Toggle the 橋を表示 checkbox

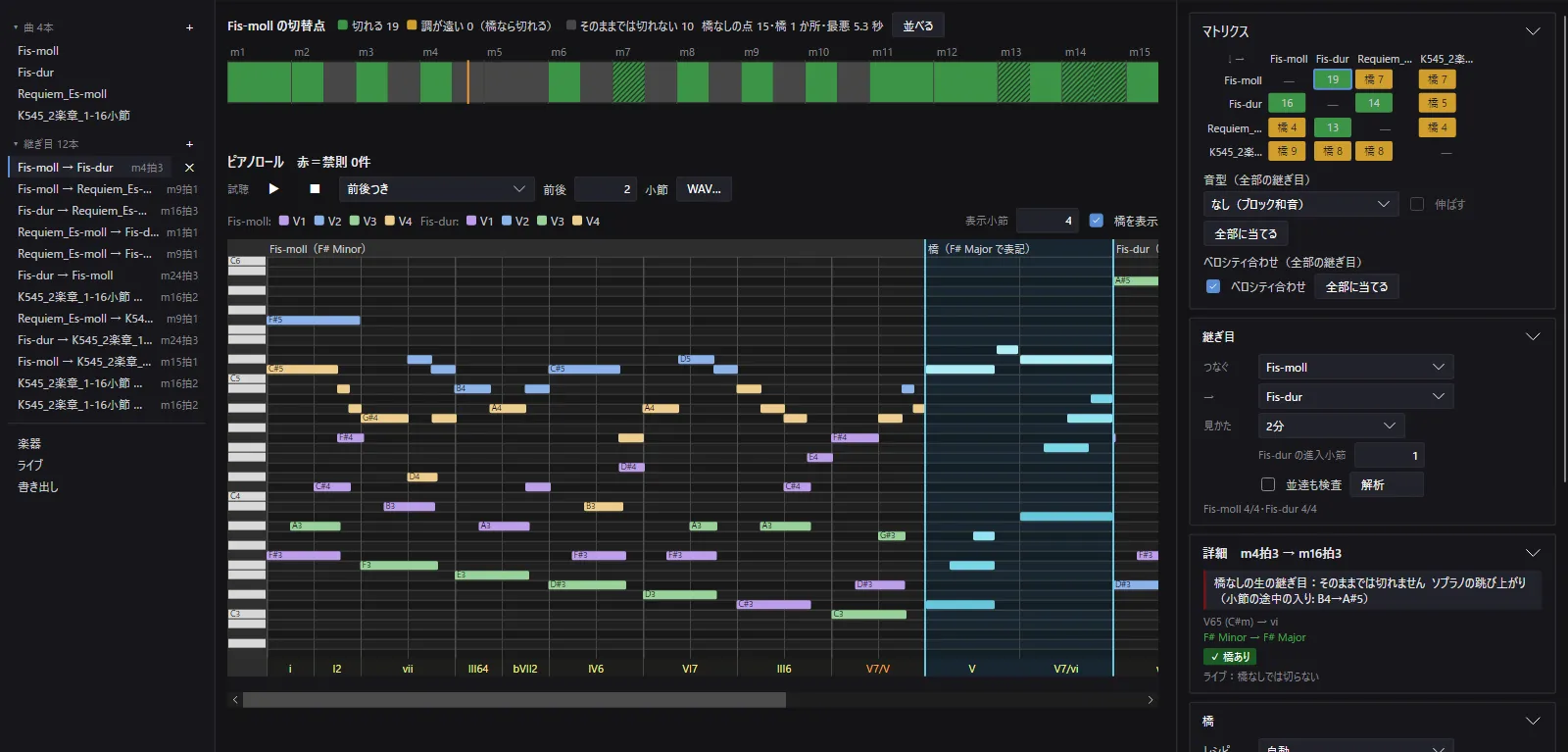pyautogui.click(x=1096, y=221)
